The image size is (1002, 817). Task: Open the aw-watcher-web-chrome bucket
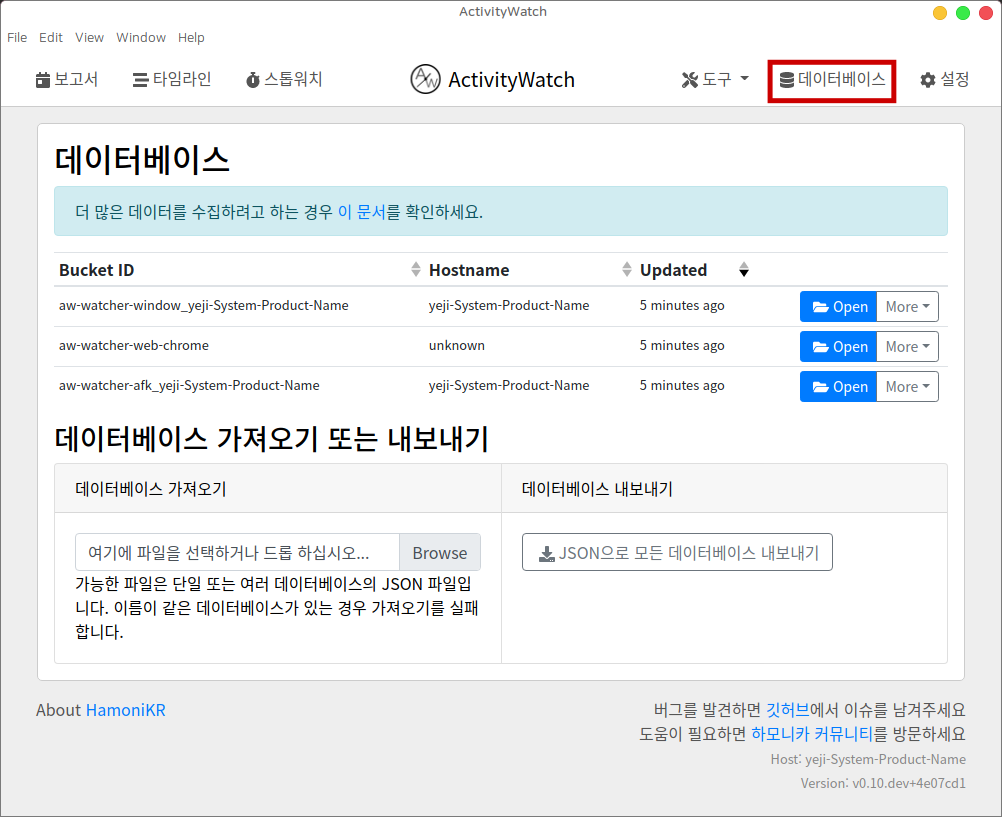click(x=838, y=347)
